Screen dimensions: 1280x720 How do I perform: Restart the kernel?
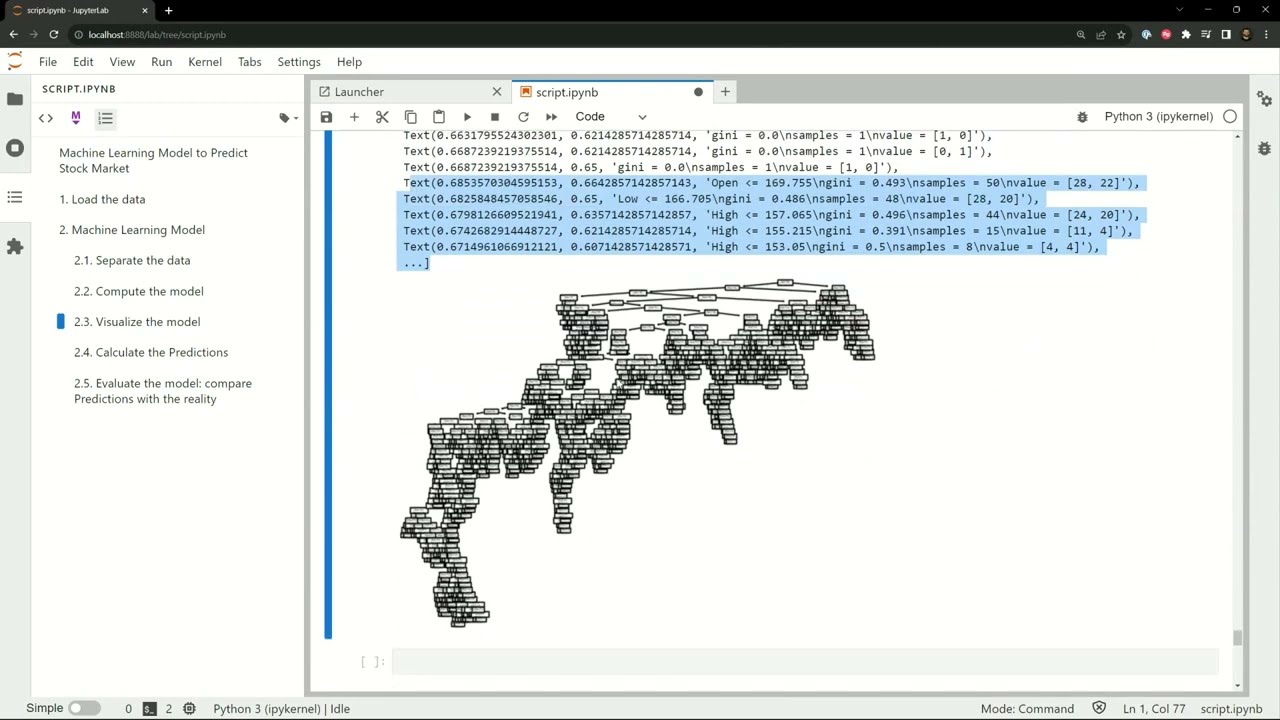523,117
